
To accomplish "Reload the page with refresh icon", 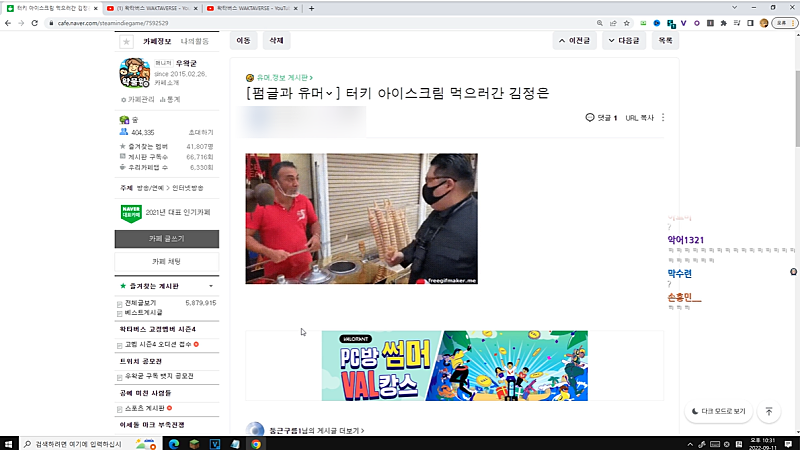I will point(35,23).
